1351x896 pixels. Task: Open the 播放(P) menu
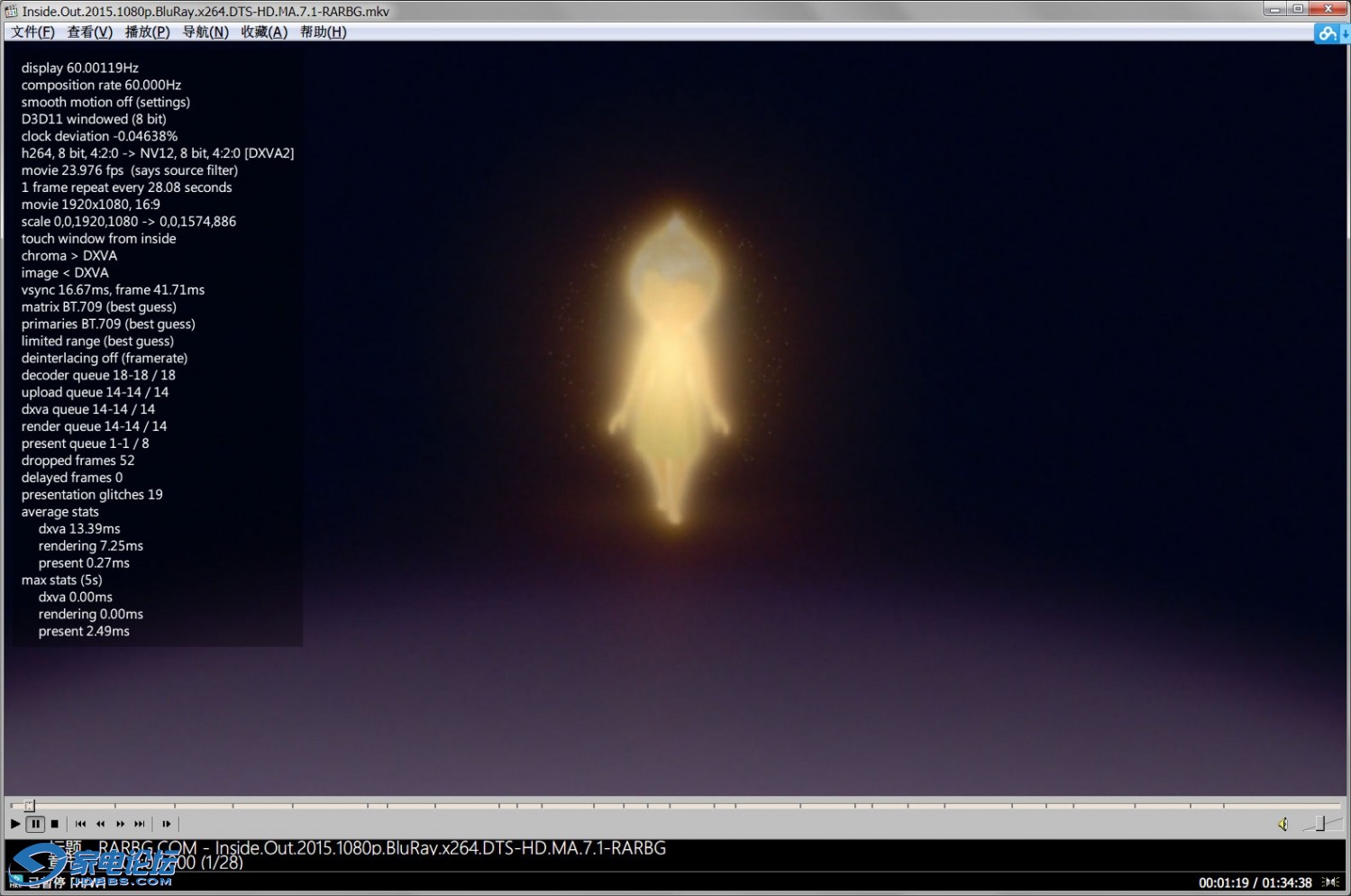tap(147, 32)
